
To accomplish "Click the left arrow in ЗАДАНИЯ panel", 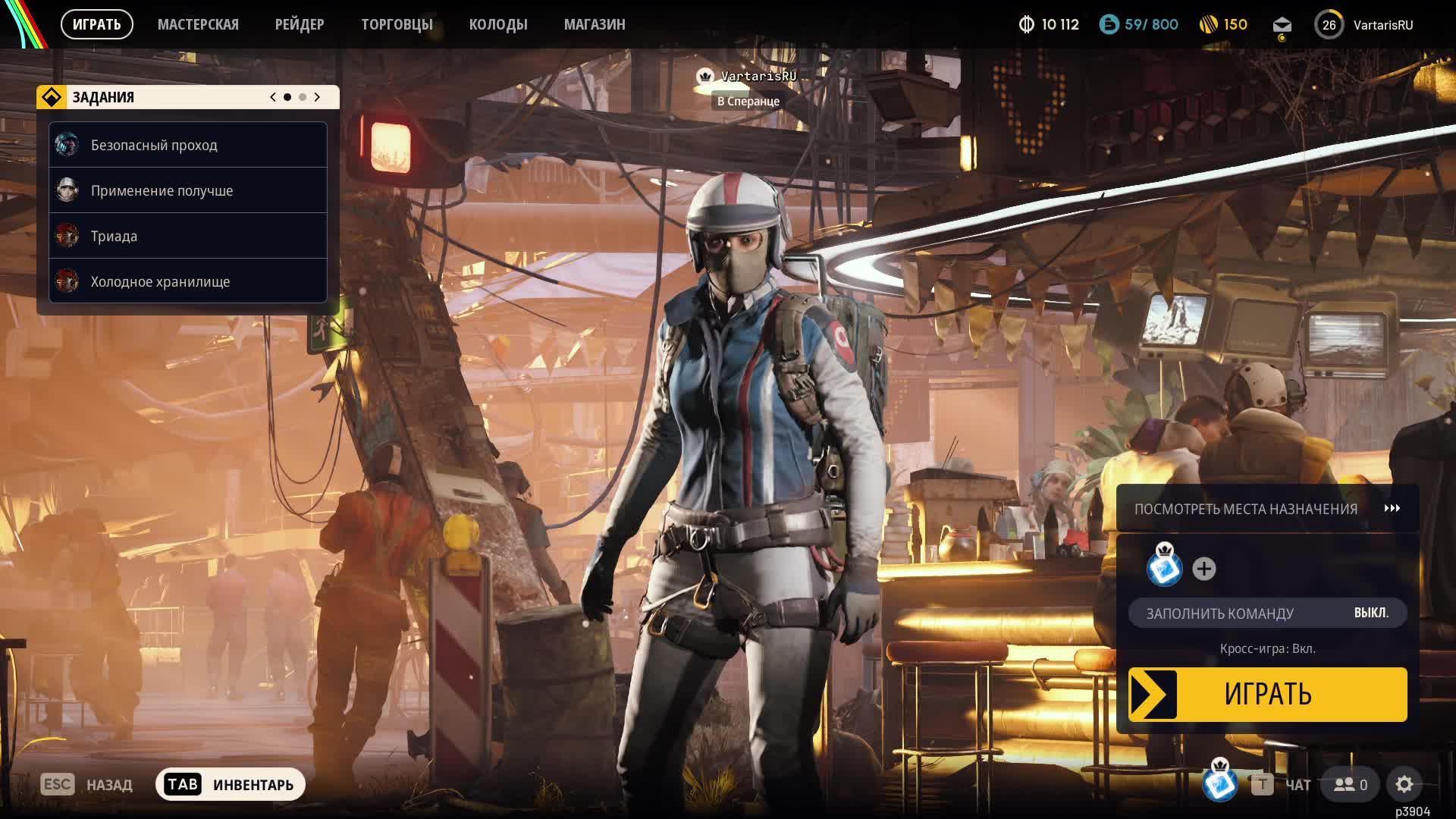I will coord(271,97).
